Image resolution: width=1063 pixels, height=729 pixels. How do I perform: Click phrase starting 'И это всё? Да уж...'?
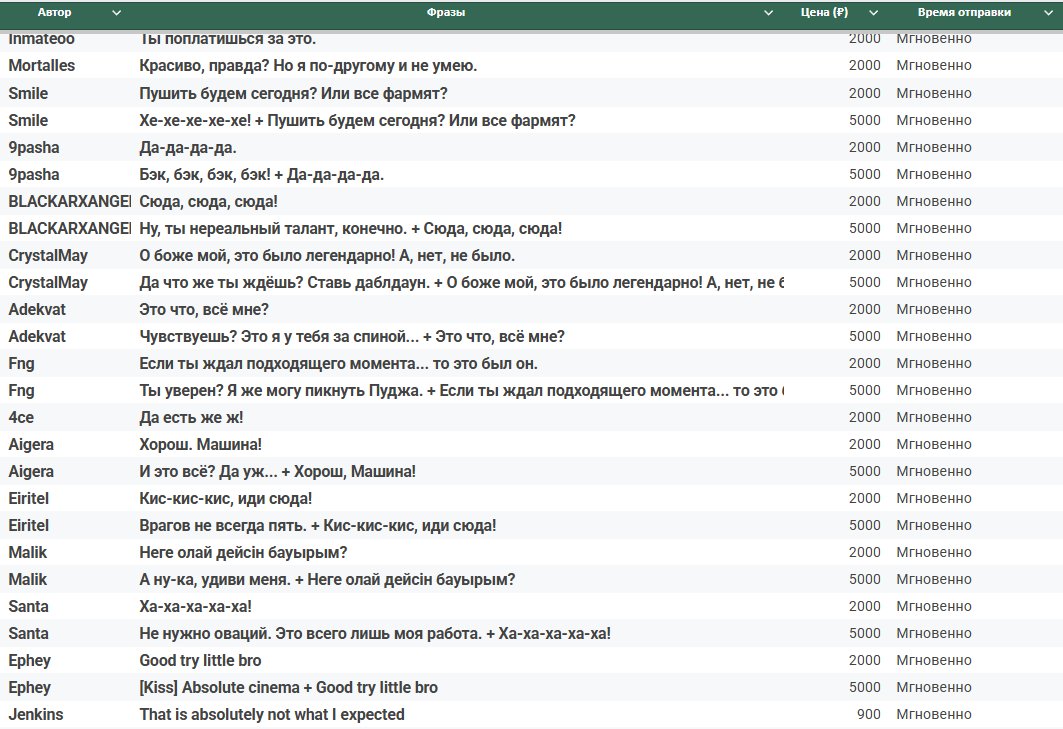tap(277, 471)
